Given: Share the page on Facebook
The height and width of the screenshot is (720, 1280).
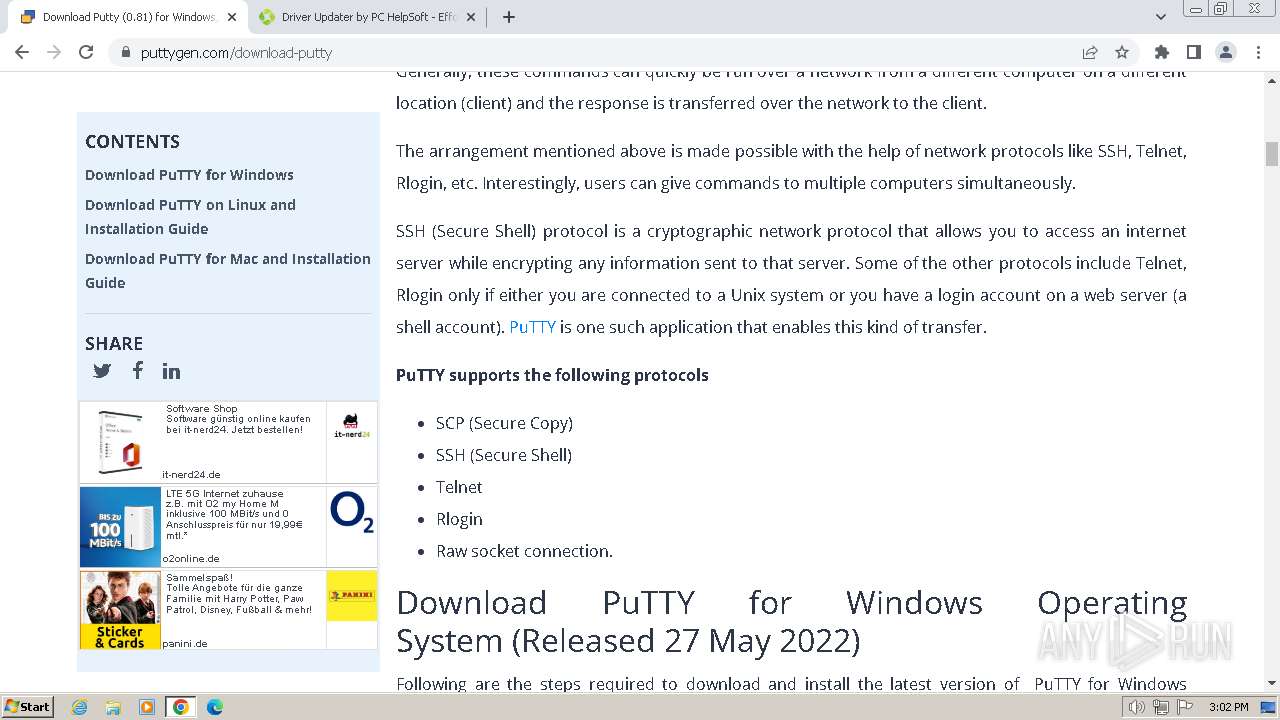Looking at the screenshot, I should coord(138,370).
